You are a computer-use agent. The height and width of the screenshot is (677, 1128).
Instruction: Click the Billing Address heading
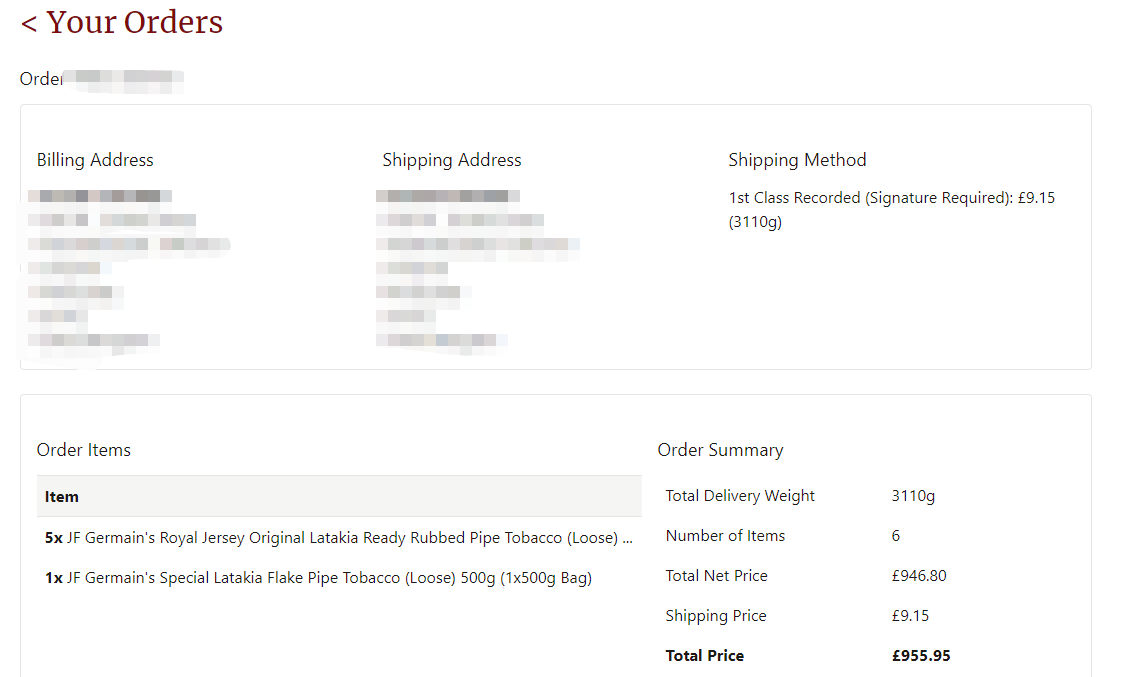[x=95, y=160]
